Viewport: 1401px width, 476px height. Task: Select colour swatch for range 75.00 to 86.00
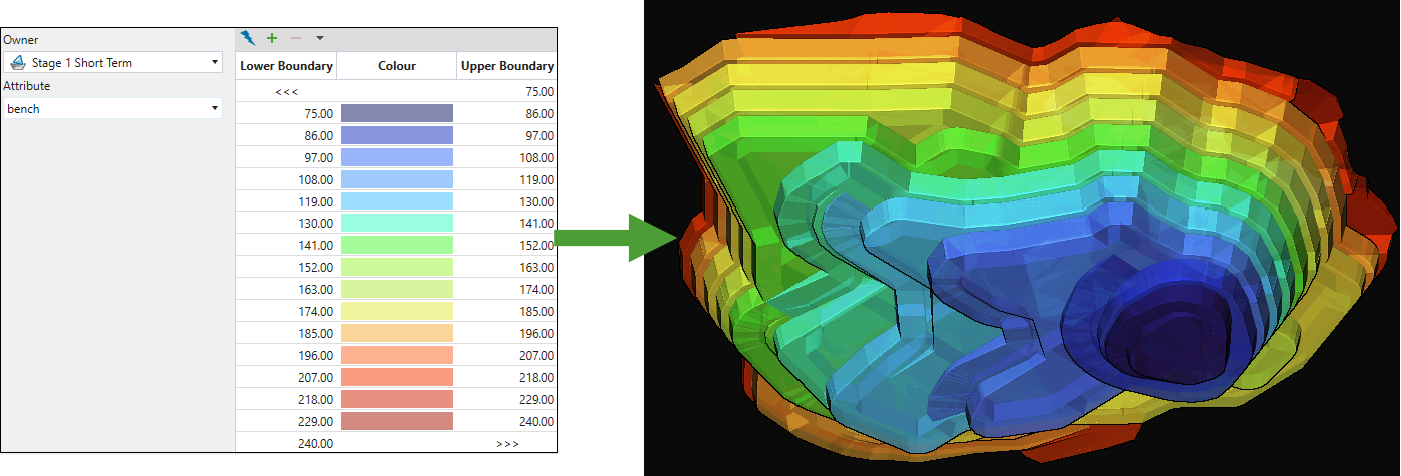pyautogui.click(x=397, y=113)
